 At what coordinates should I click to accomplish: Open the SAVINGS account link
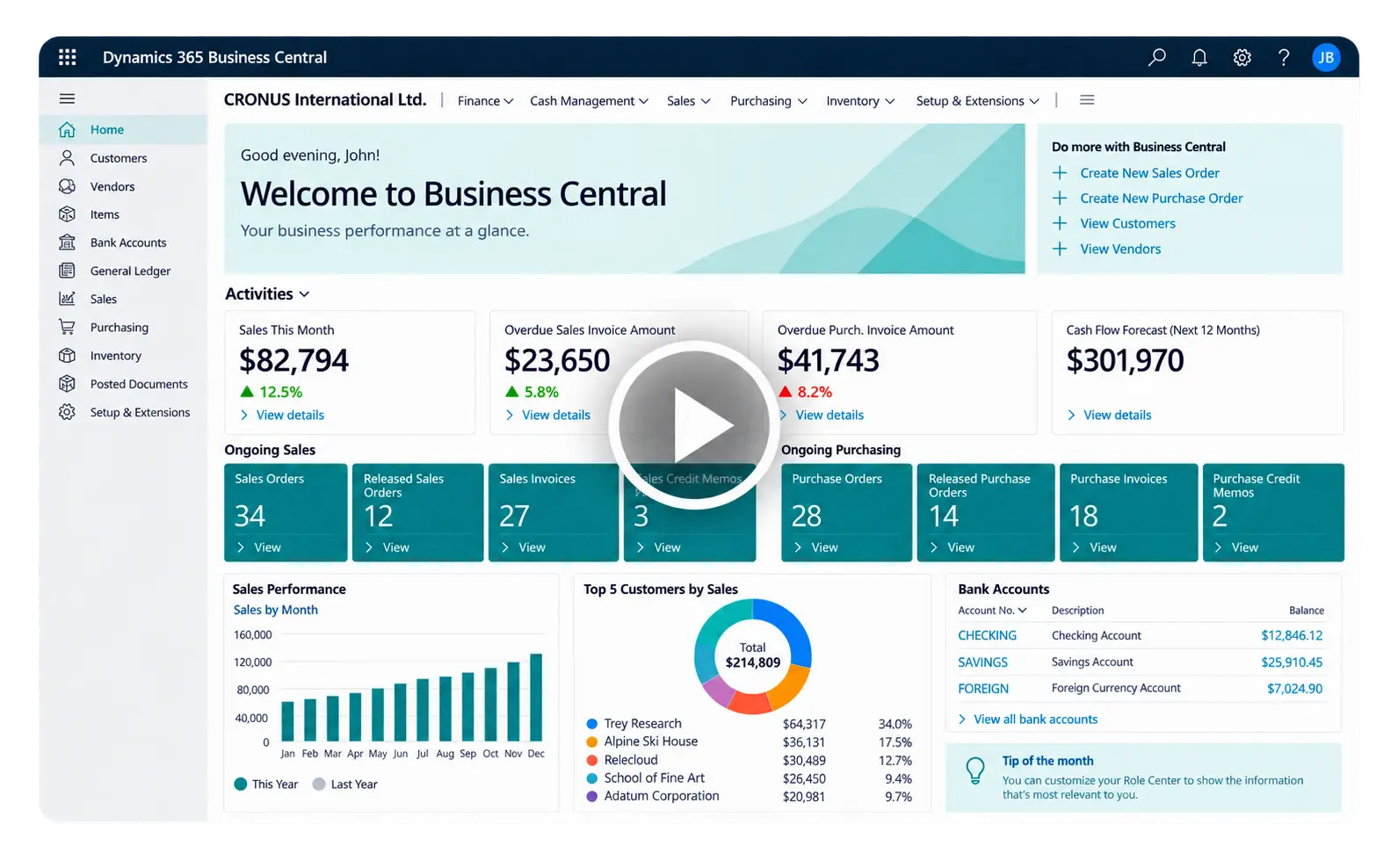click(982, 662)
